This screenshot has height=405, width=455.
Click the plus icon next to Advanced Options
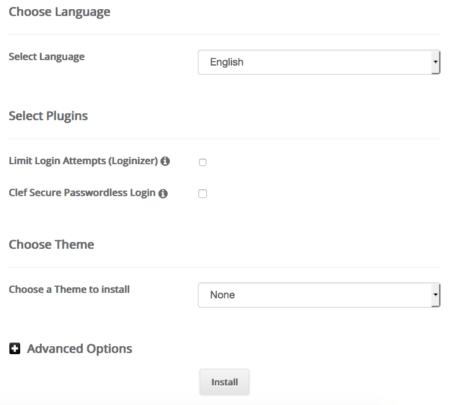point(15,349)
